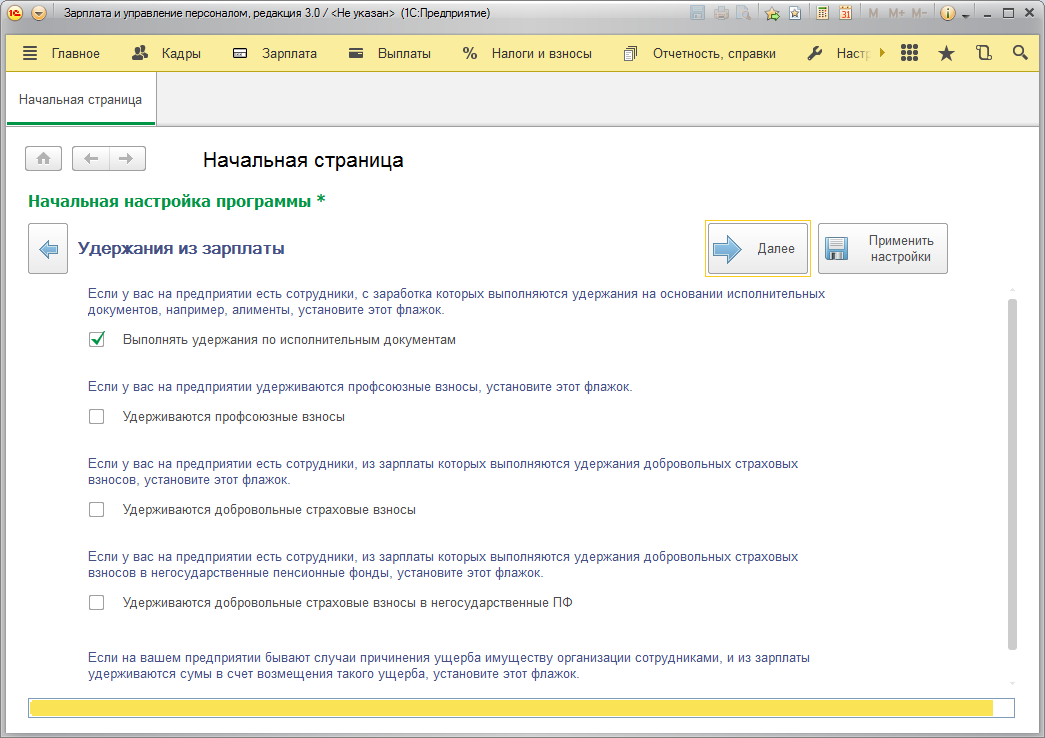Open the functions menu grid icon

coord(909,53)
